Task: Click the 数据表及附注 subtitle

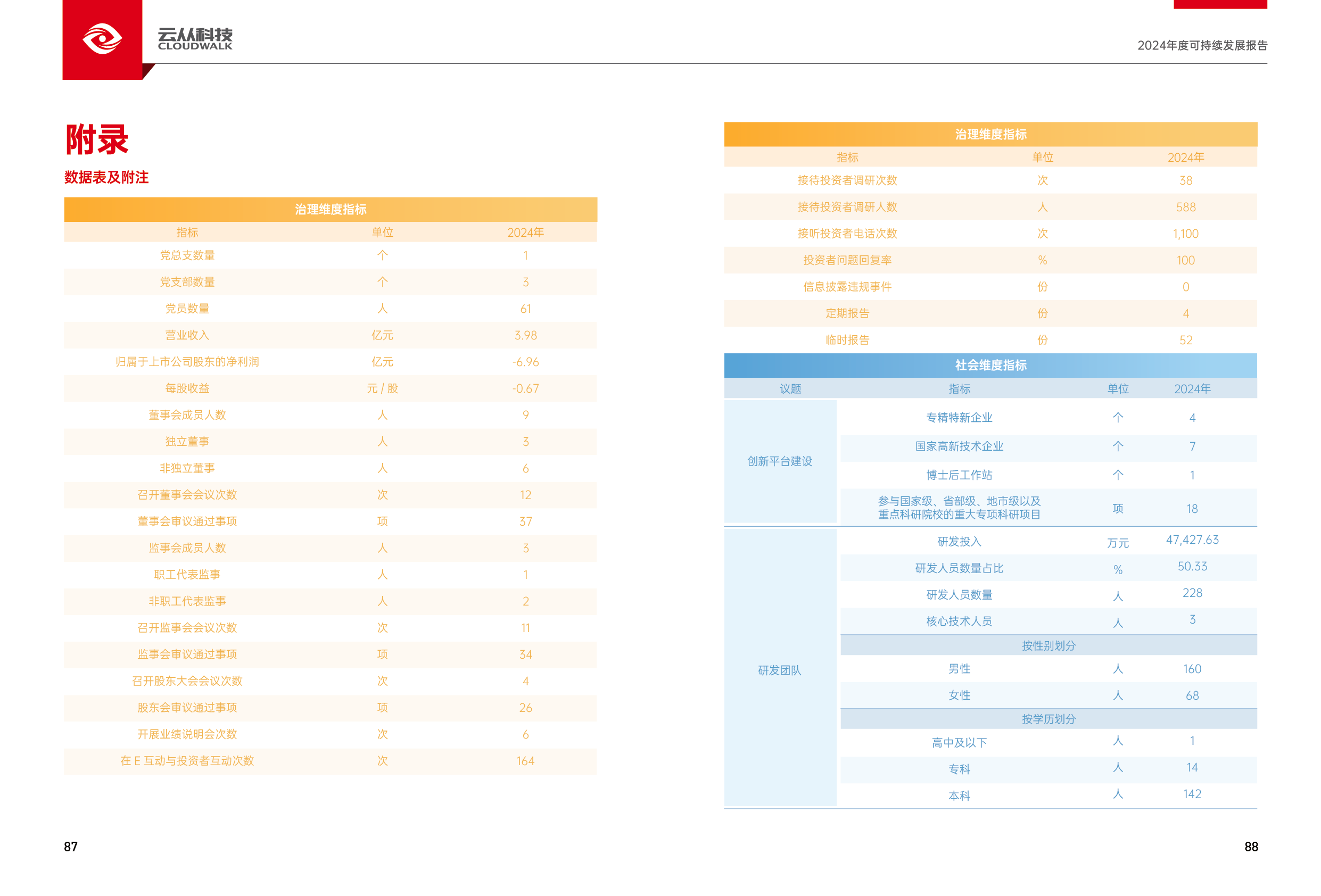Action: (106, 177)
